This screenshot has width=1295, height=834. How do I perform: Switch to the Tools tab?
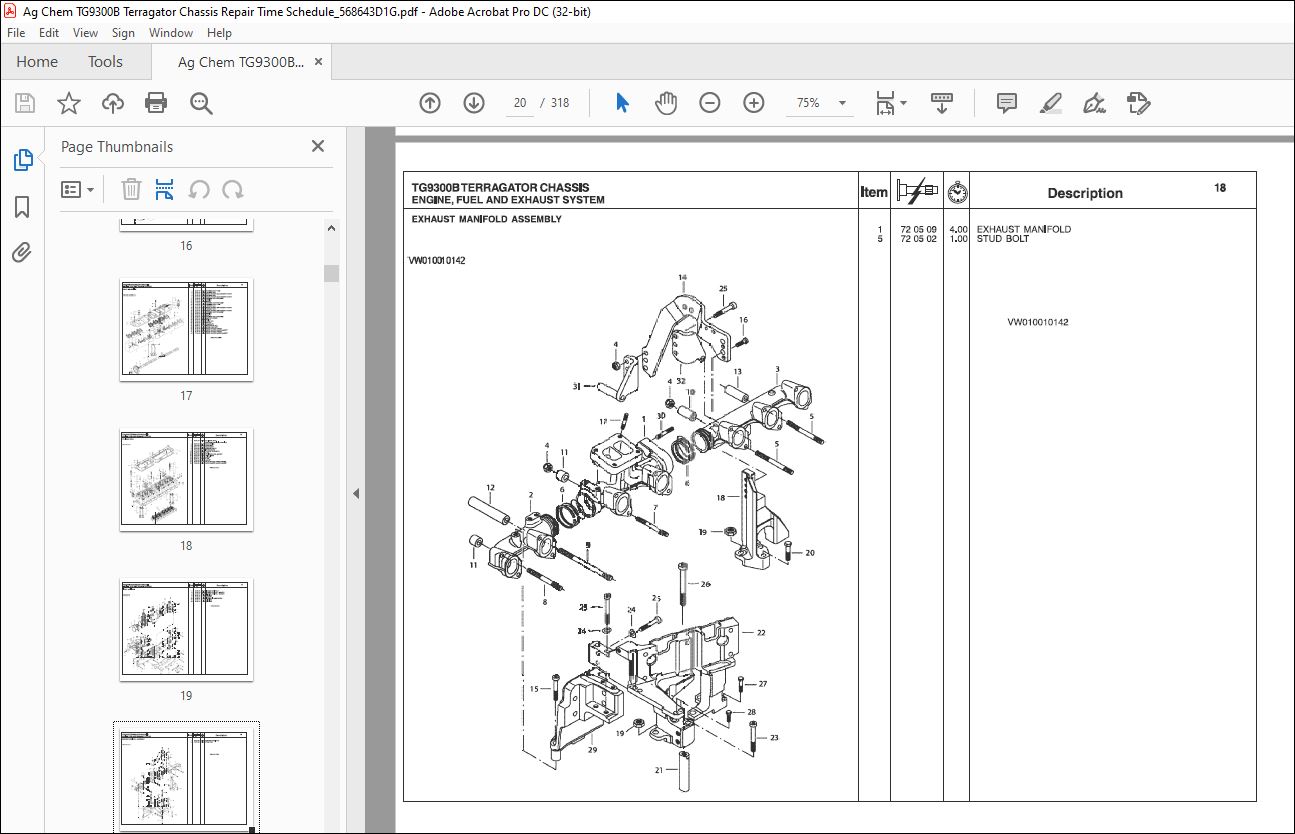[x=105, y=62]
